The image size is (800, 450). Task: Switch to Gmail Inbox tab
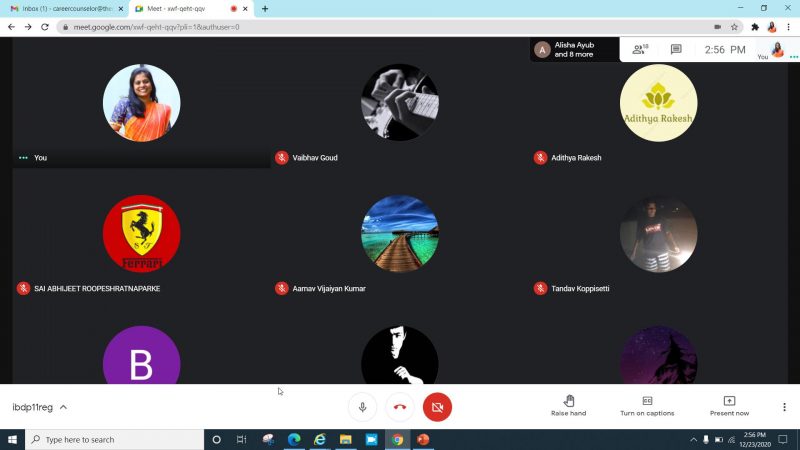coord(66,9)
